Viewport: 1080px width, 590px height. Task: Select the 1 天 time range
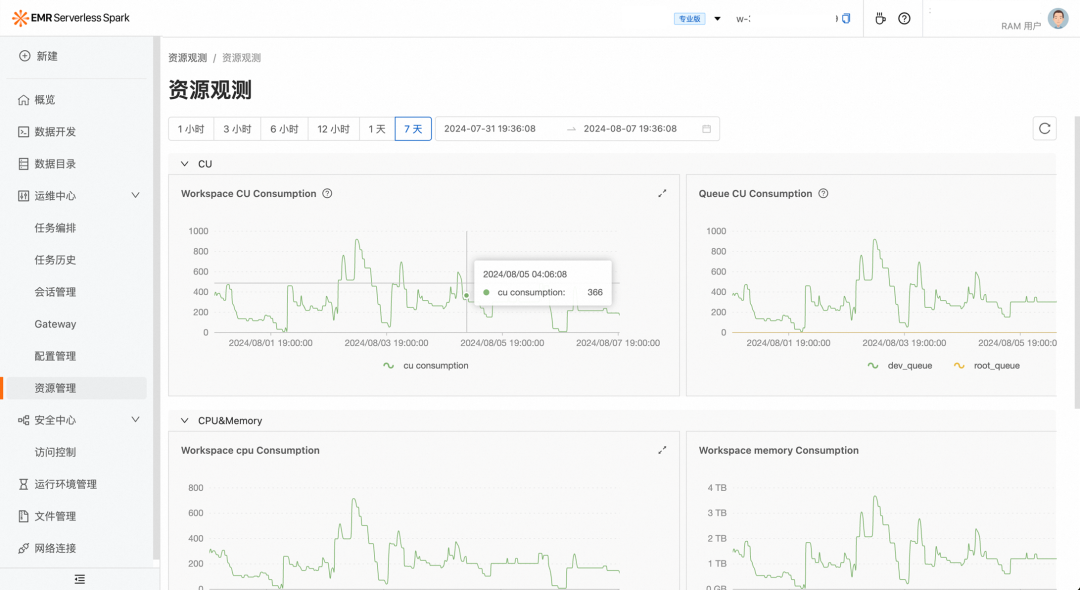377,129
